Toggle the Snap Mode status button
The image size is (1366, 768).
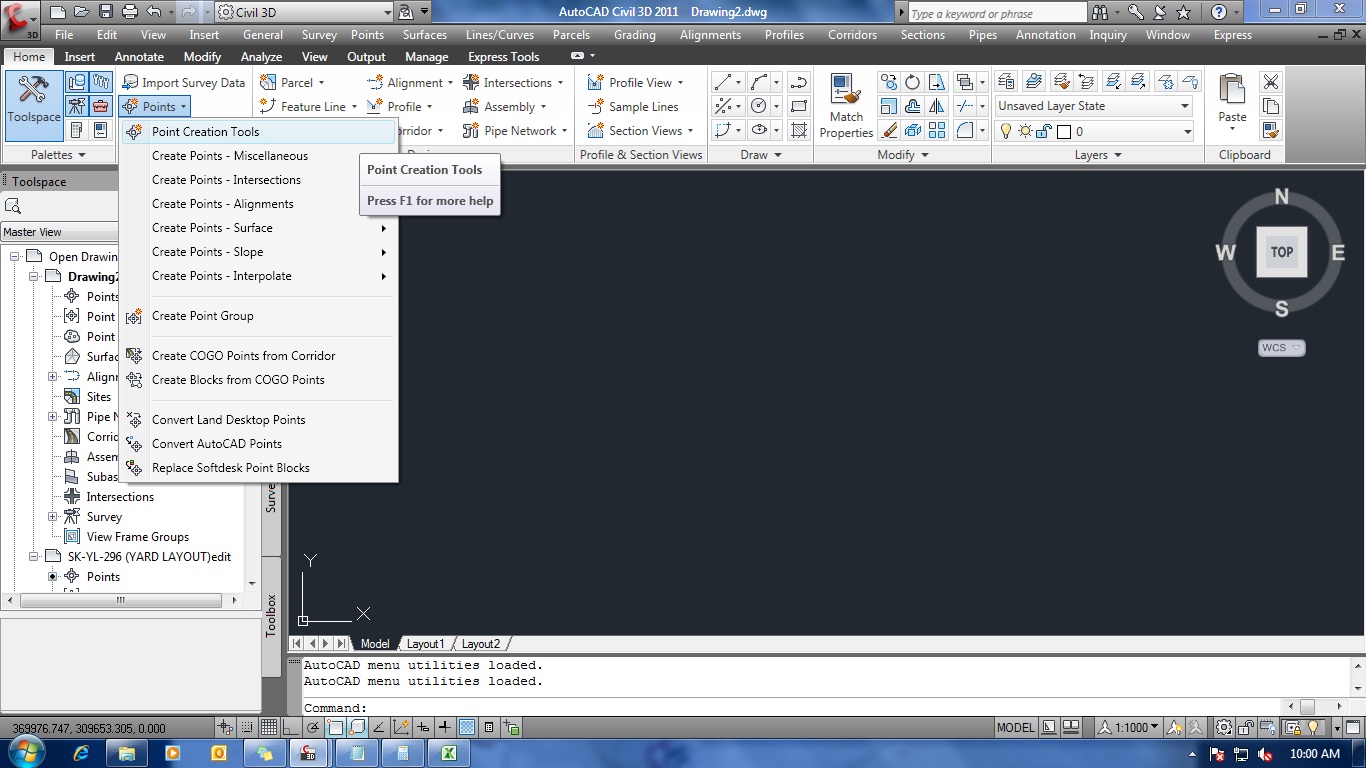point(246,728)
